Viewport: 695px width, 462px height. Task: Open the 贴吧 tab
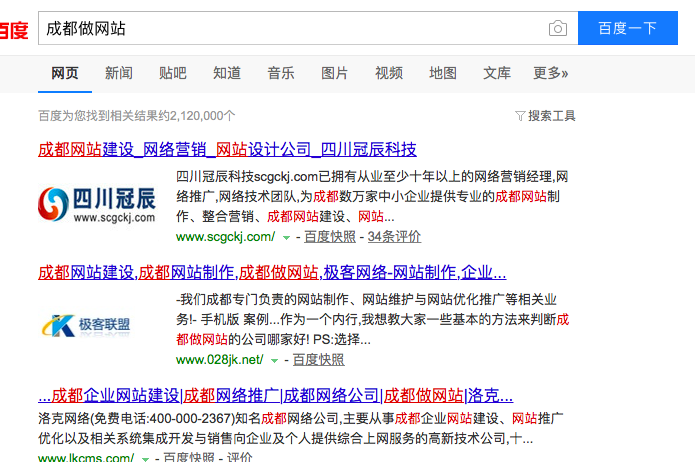click(x=172, y=73)
